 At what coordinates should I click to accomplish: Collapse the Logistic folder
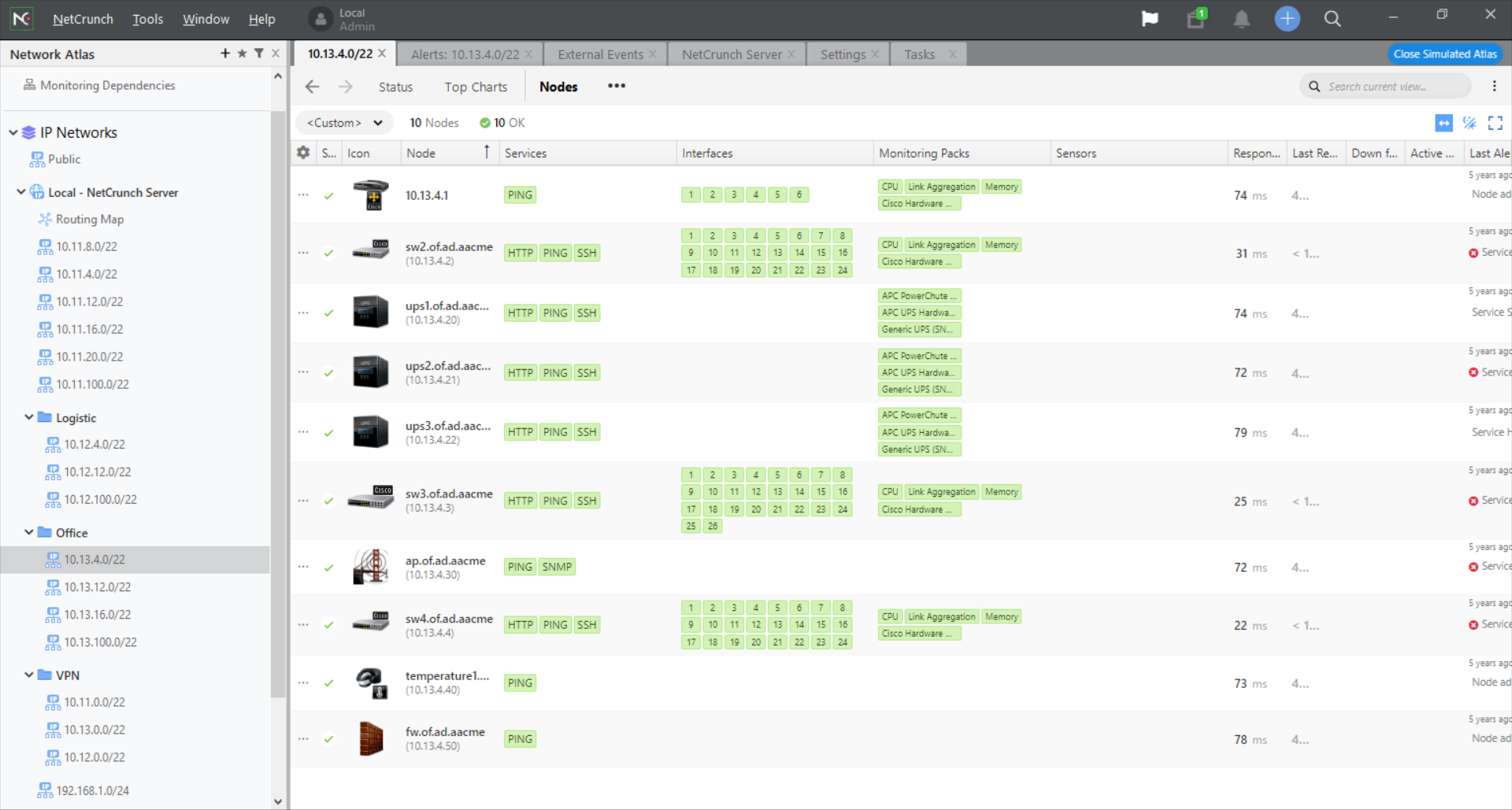(29, 417)
